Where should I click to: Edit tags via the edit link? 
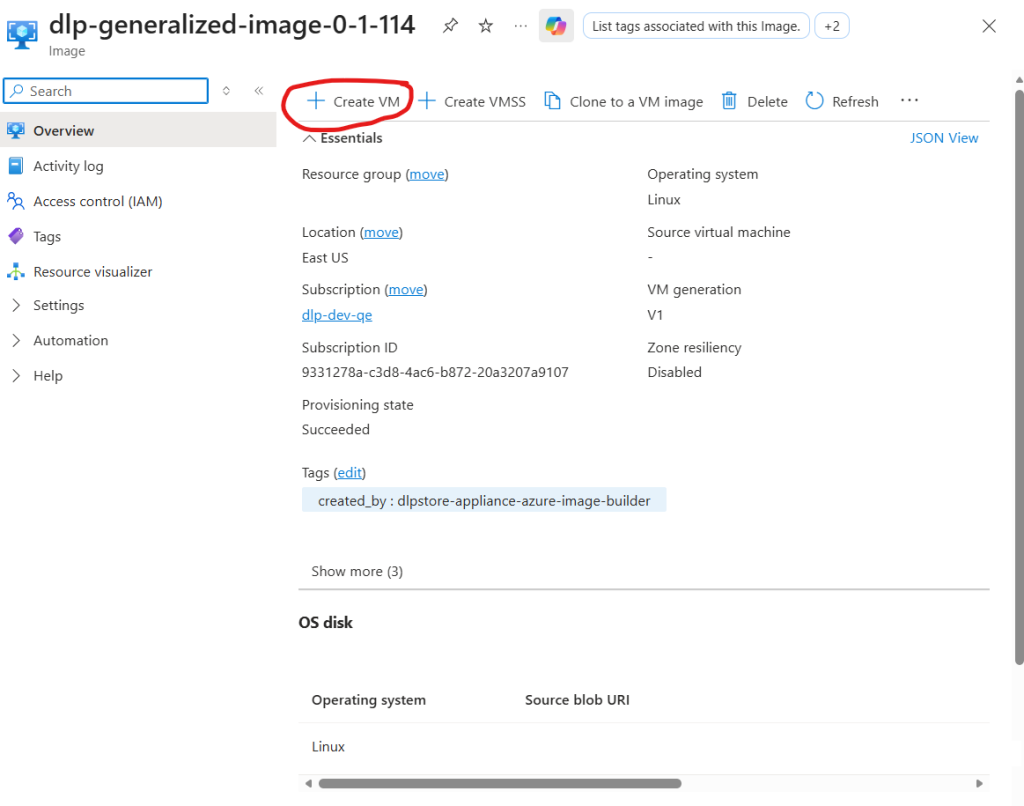point(350,472)
